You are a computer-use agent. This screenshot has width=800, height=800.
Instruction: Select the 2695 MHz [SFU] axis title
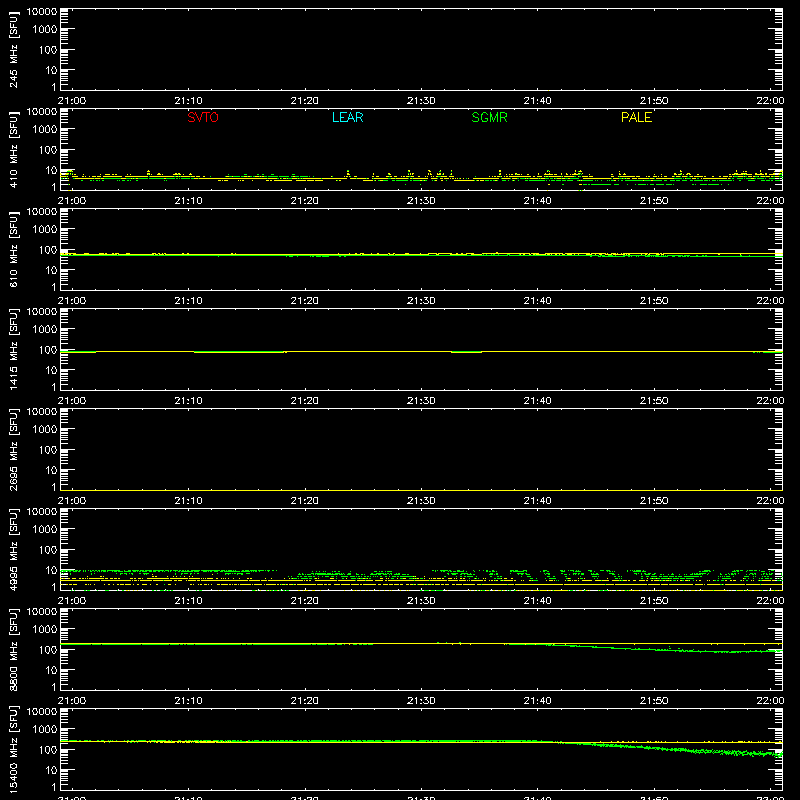click(13, 449)
